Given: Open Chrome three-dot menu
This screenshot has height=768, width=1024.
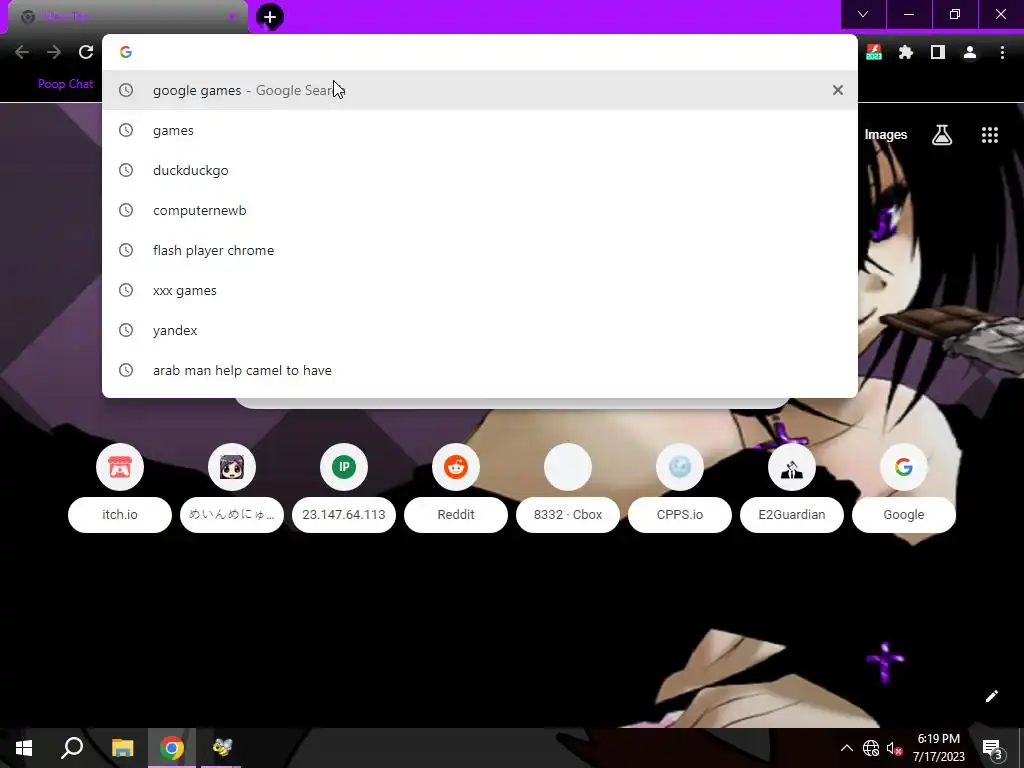Looking at the screenshot, I should click(1002, 52).
